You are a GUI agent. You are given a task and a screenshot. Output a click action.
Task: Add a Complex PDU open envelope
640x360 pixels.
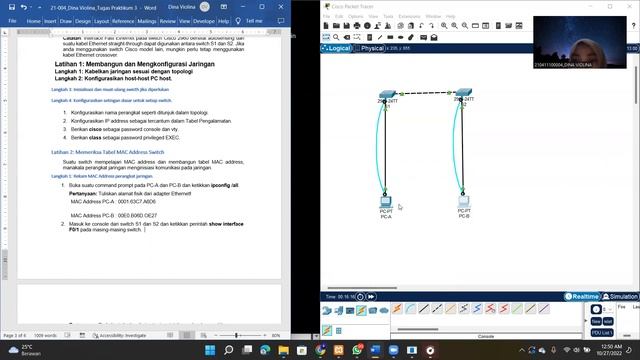coord(434,38)
